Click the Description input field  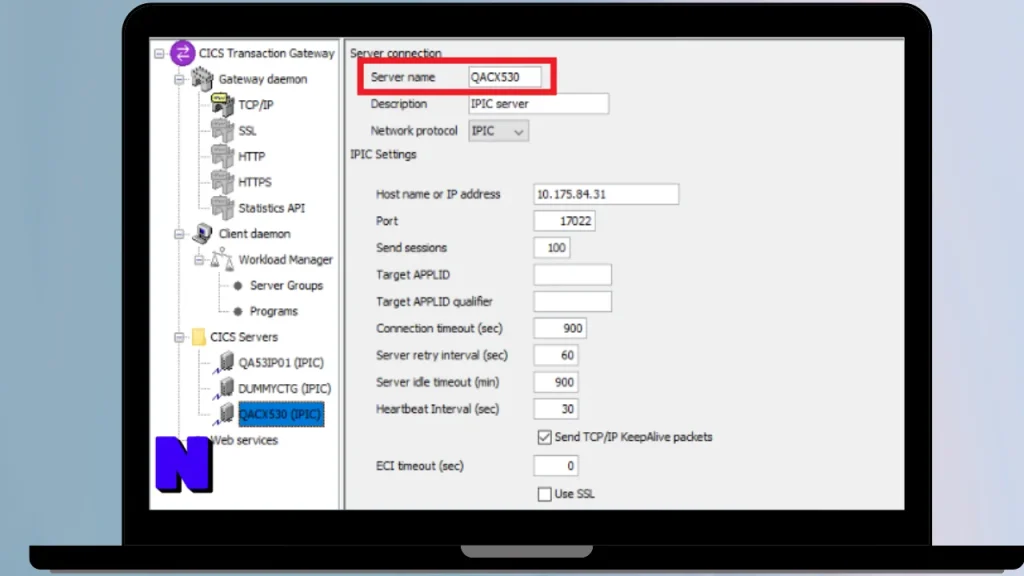pos(539,104)
